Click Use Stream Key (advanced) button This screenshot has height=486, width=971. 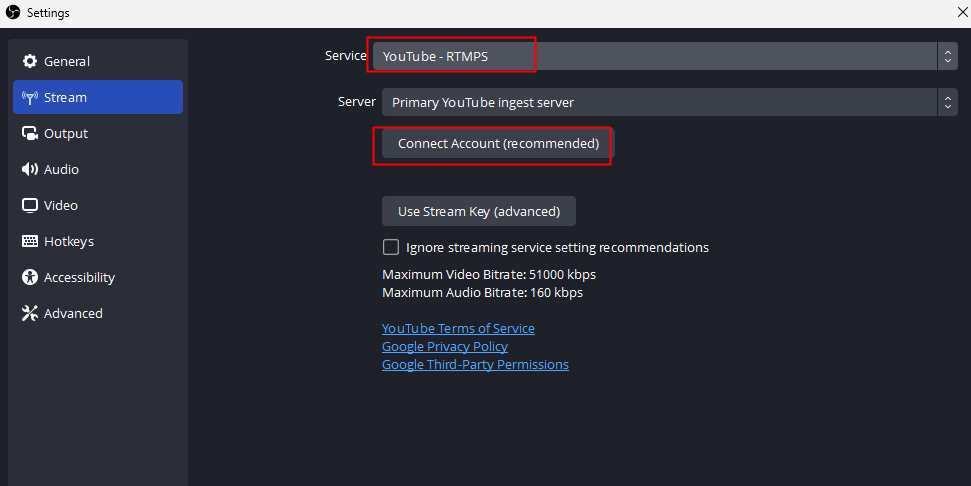[x=479, y=211]
